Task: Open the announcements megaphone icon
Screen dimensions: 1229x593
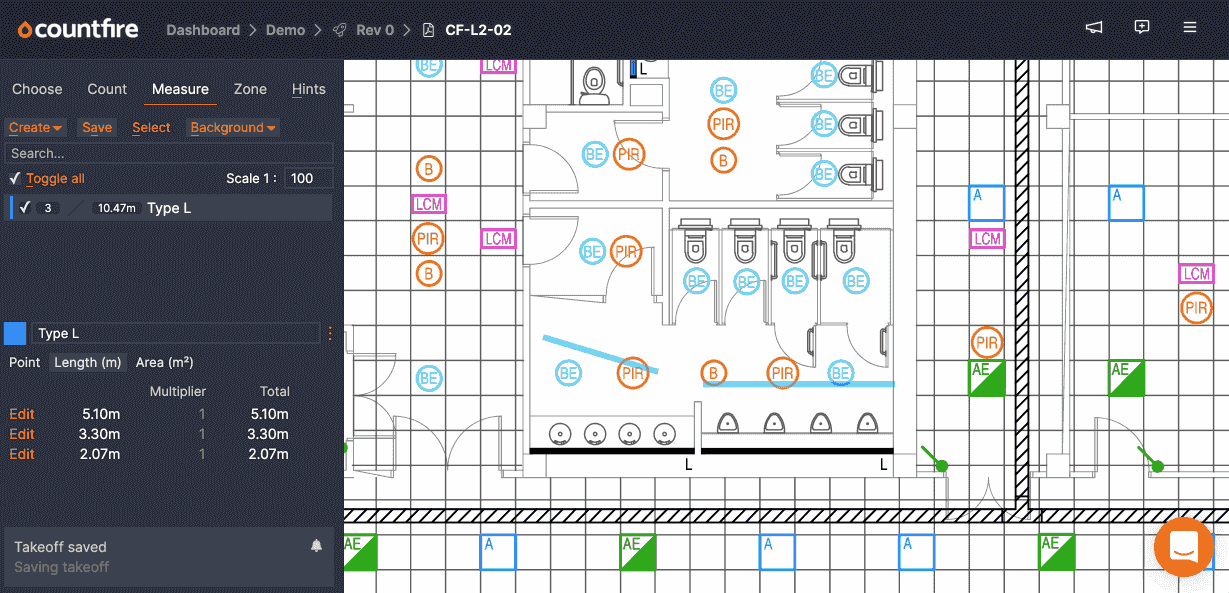Action: click(x=1094, y=28)
